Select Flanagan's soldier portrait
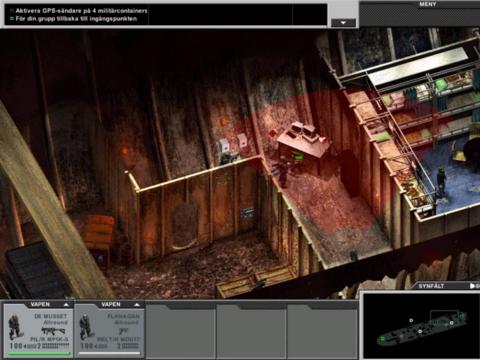Viewport: 480px width, 360px height. click(87, 327)
